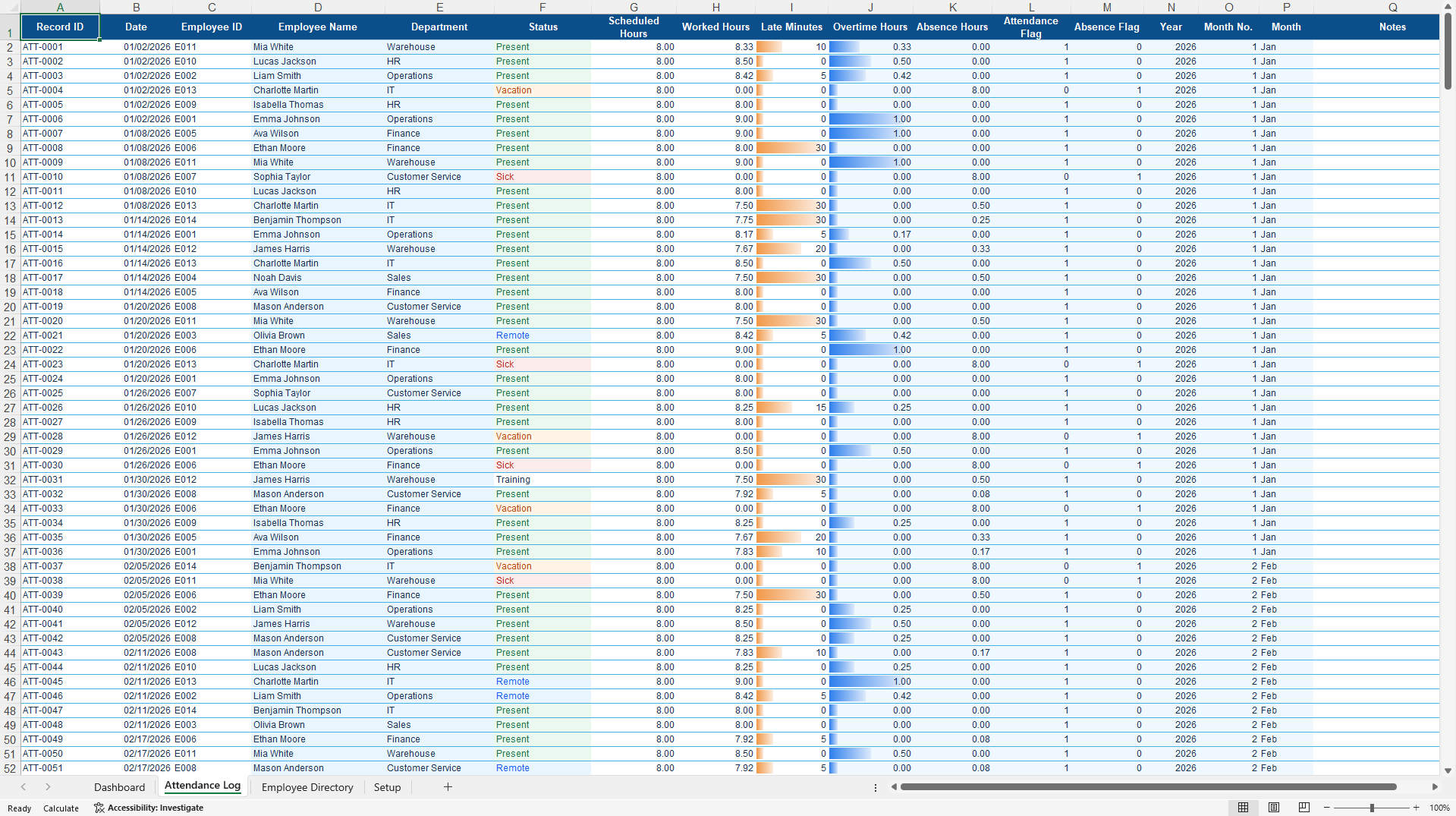
Task: Click horizontal scrollbar right arrow
Action: [x=1435, y=787]
